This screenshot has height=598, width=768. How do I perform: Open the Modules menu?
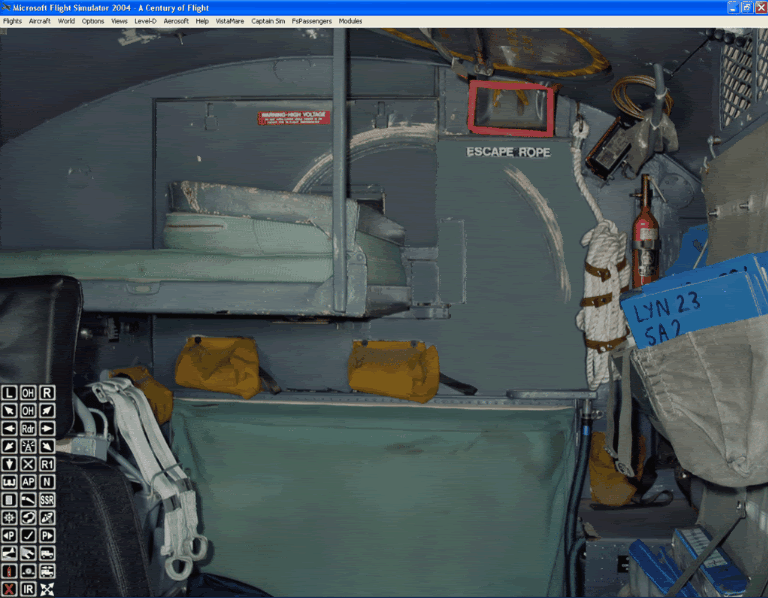[350, 21]
